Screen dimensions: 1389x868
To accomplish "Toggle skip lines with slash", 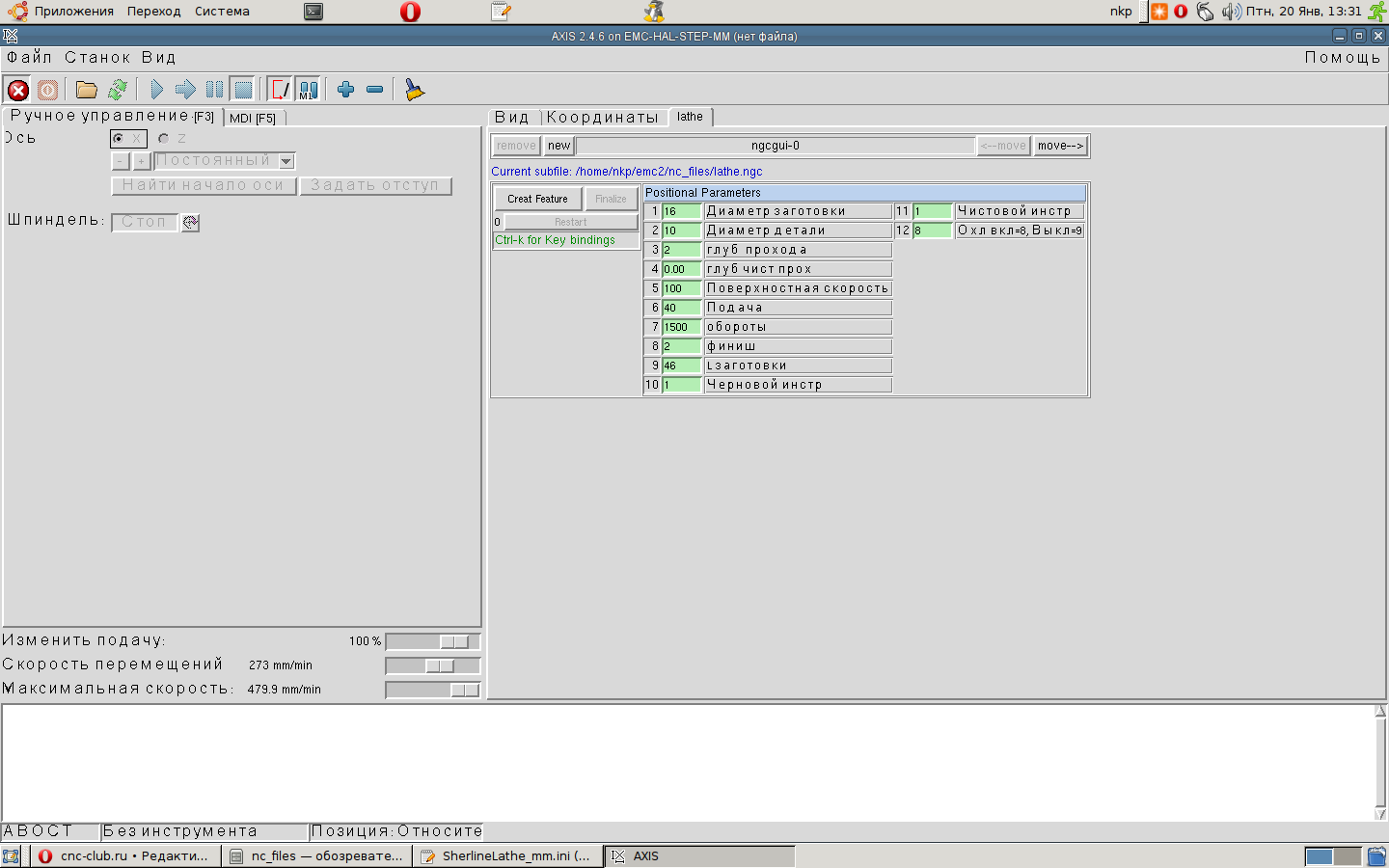I will 280,90.
